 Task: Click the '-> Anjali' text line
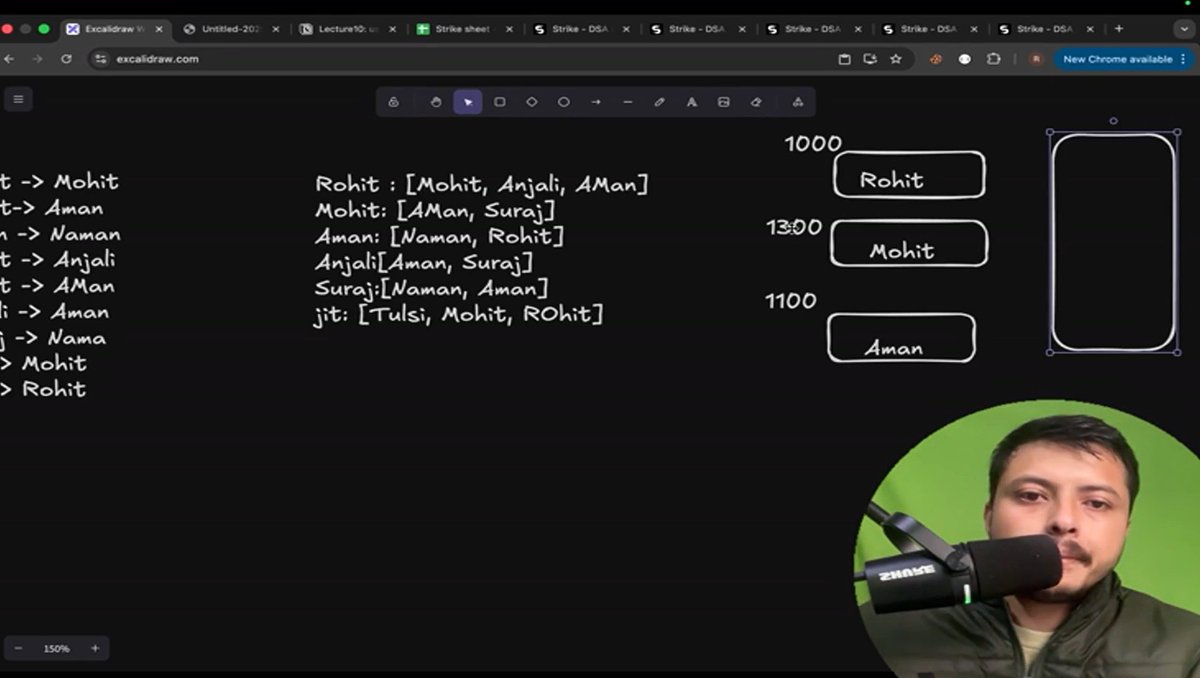click(57, 261)
